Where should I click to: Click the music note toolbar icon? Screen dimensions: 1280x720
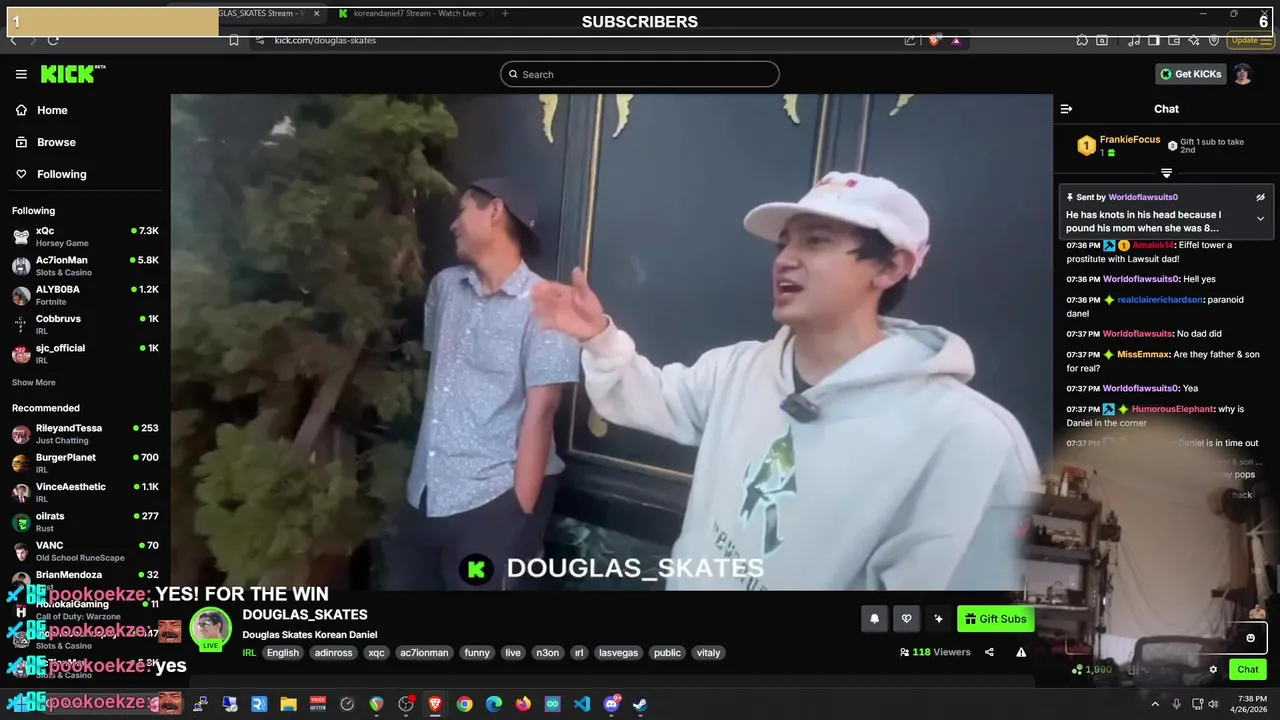[1133, 40]
